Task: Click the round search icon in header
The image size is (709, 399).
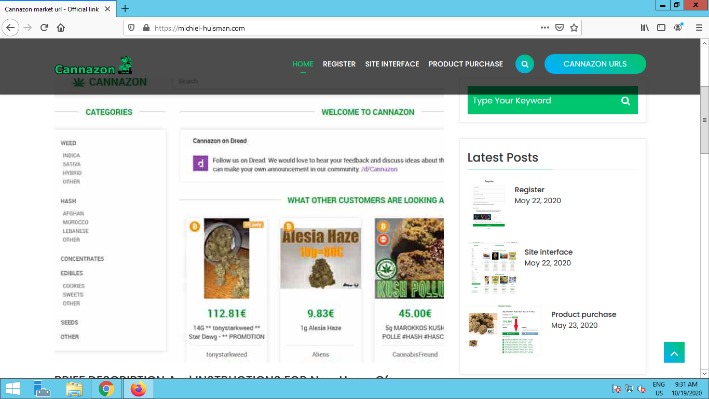Action: click(525, 64)
